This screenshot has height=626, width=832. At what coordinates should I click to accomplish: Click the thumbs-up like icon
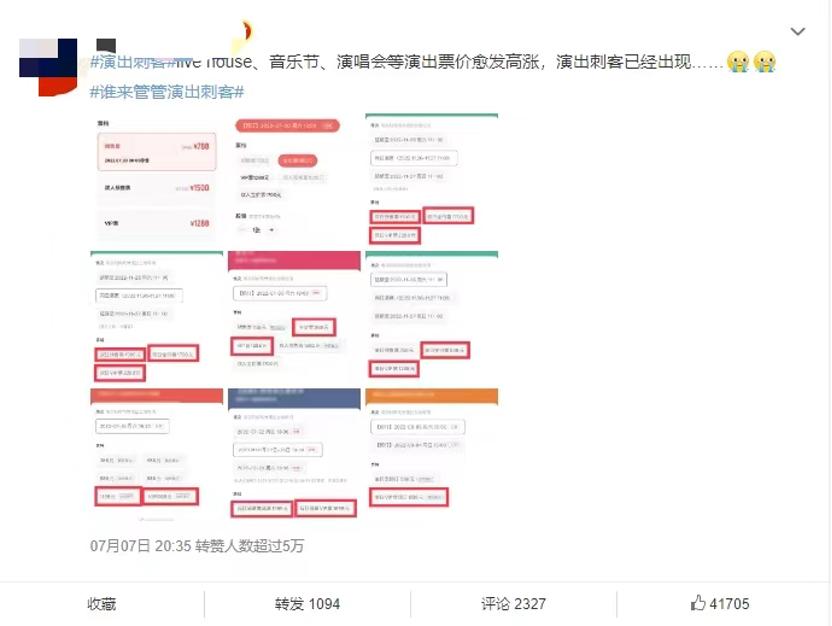(695, 604)
